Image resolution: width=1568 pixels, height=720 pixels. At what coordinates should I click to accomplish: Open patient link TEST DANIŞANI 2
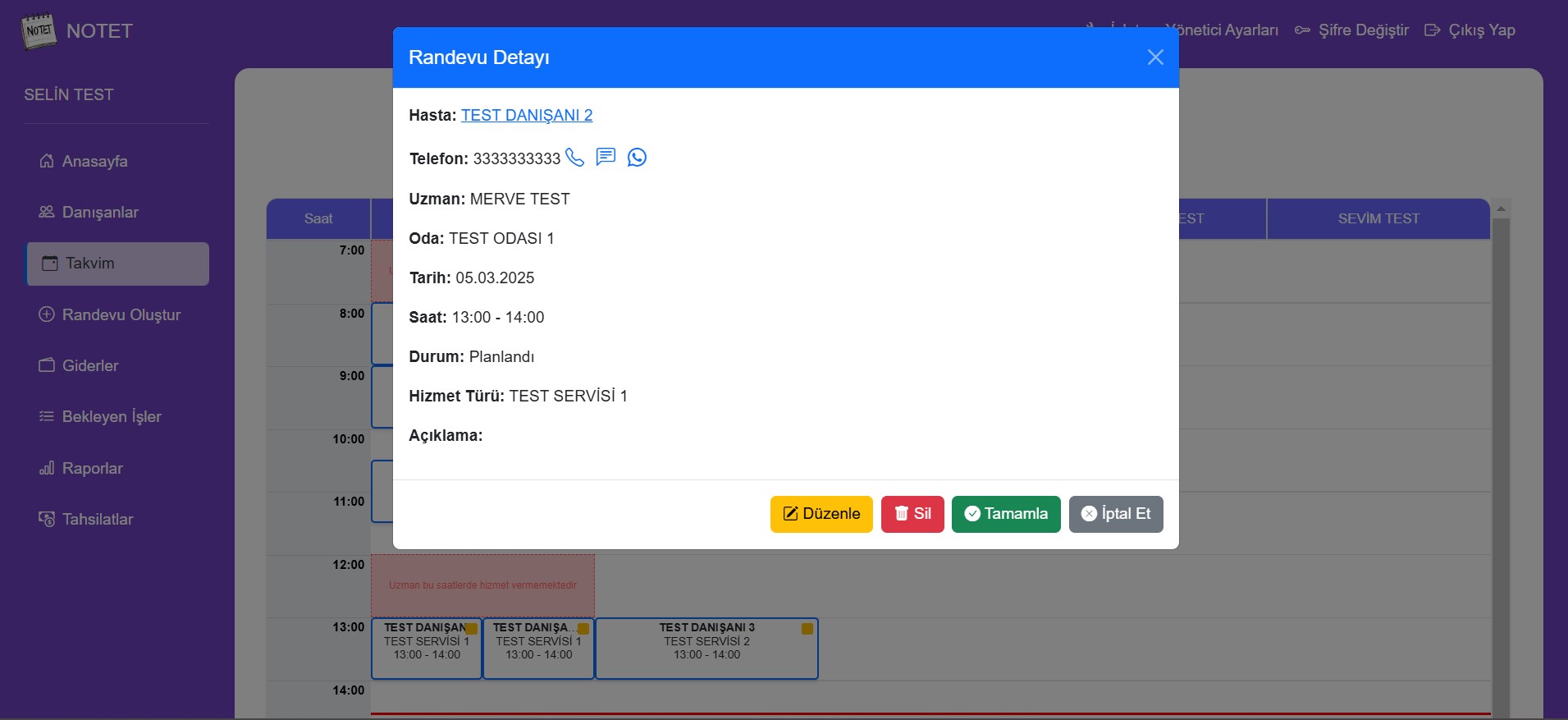click(527, 115)
